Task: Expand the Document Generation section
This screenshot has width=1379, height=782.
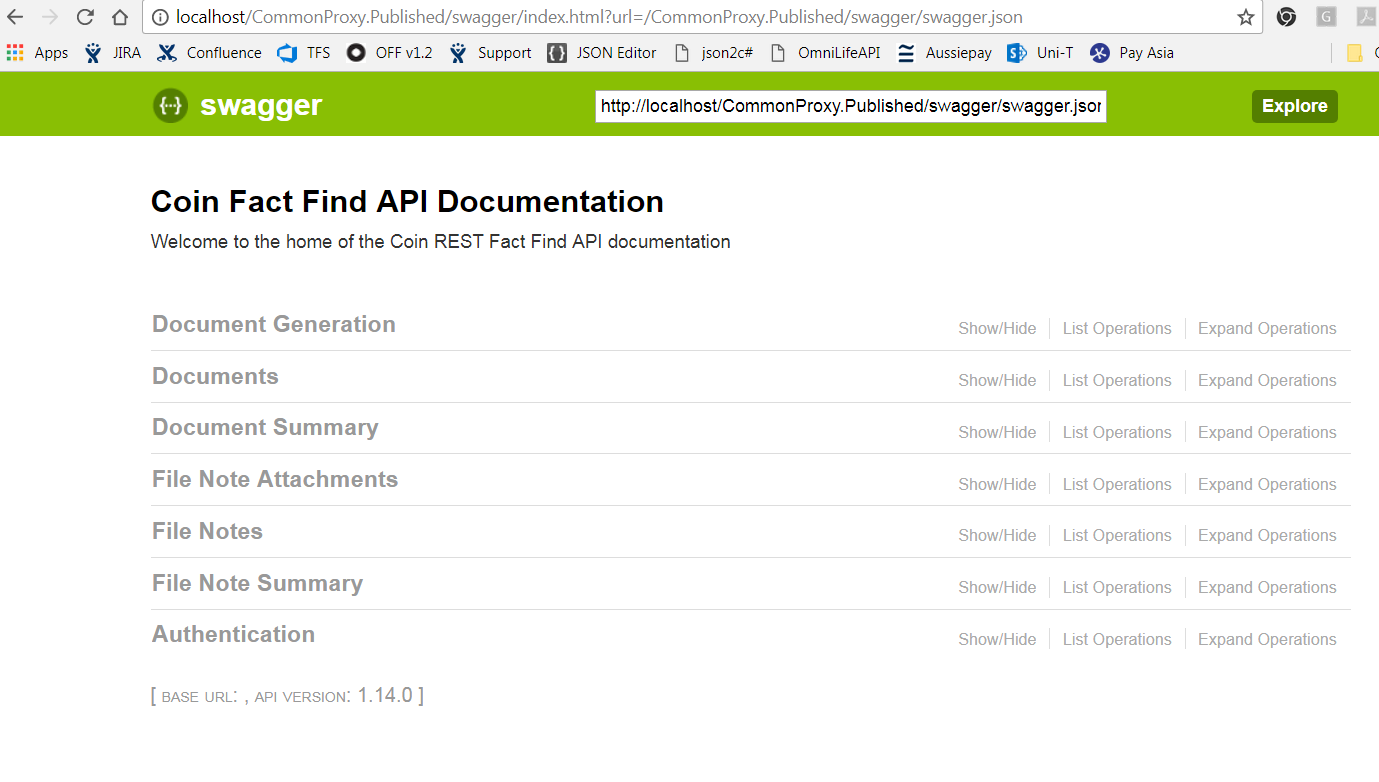Action: pyautogui.click(x=274, y=324)
